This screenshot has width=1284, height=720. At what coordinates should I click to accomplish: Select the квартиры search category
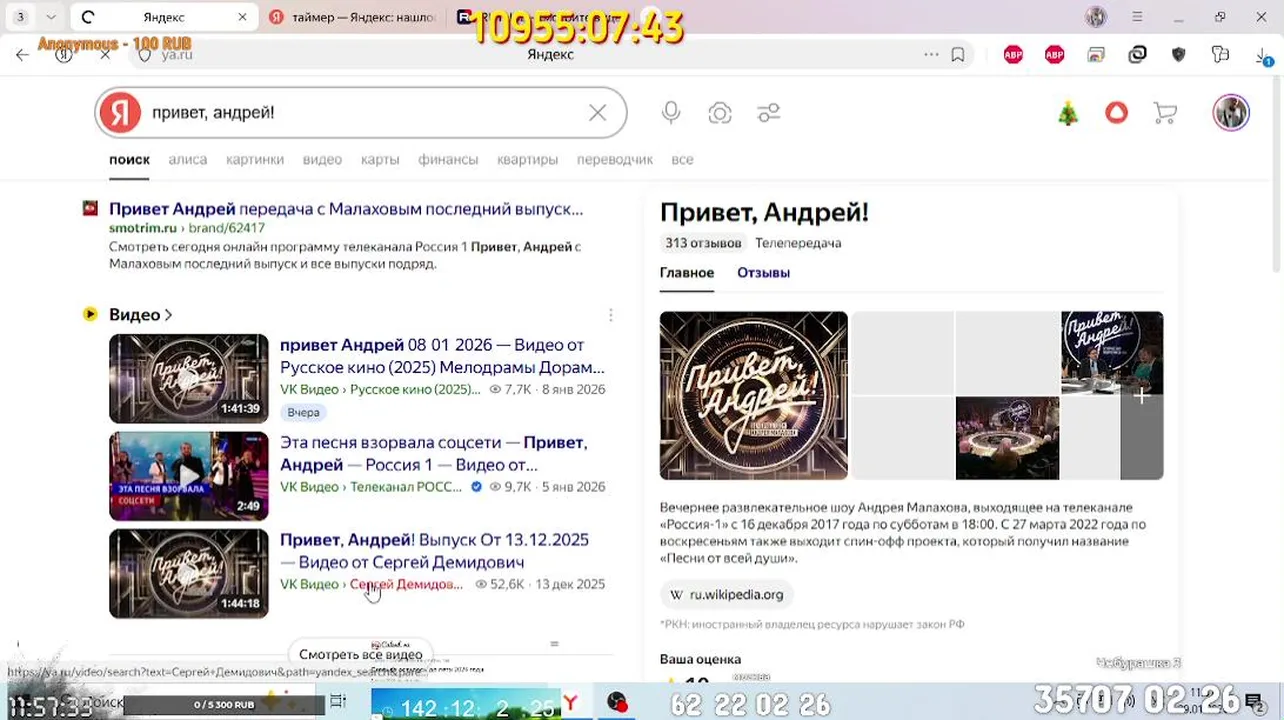[x=527, y=159]
